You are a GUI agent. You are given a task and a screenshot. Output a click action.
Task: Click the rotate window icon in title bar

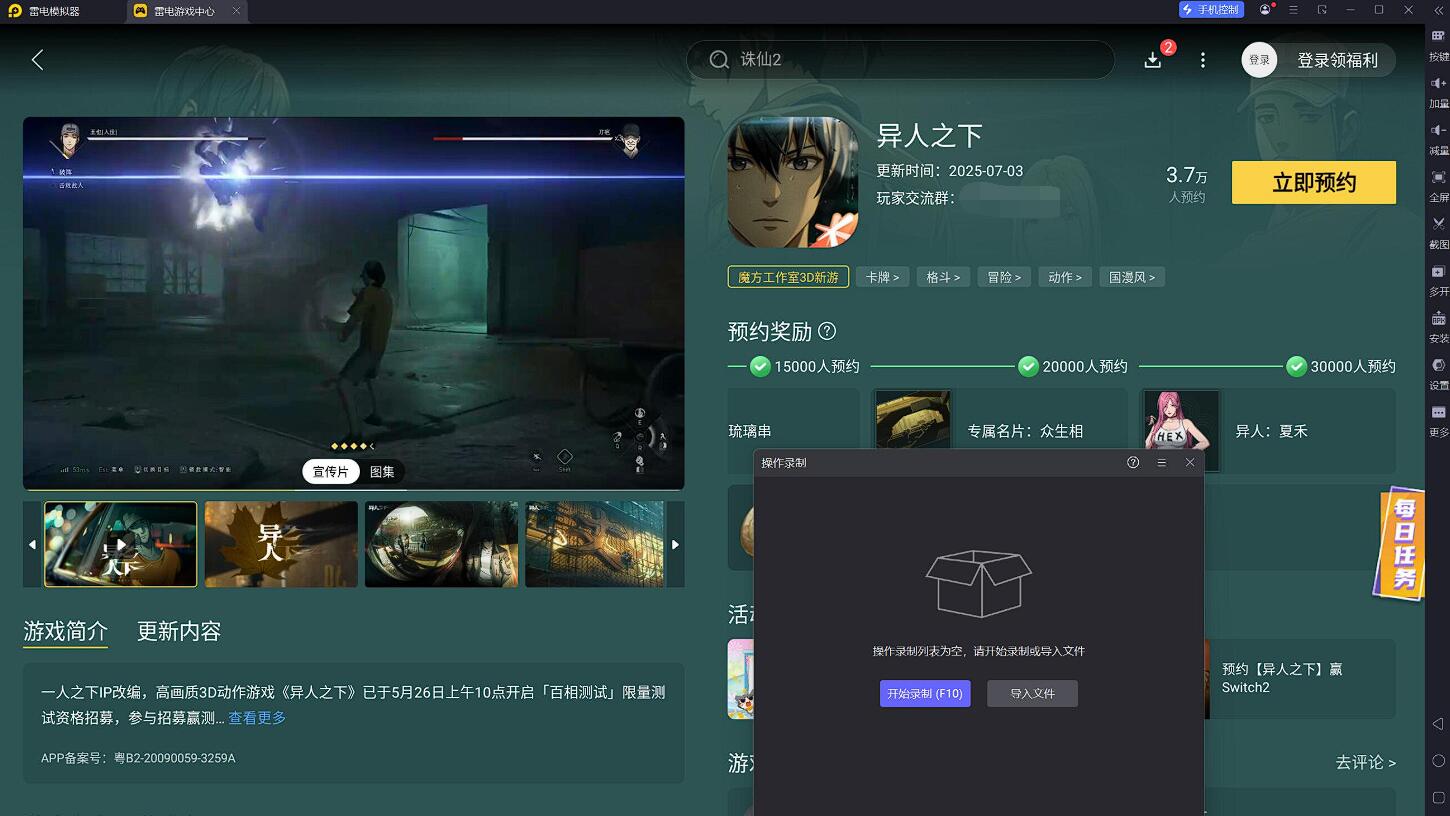pyautogui.click(x=1322, y=10)
